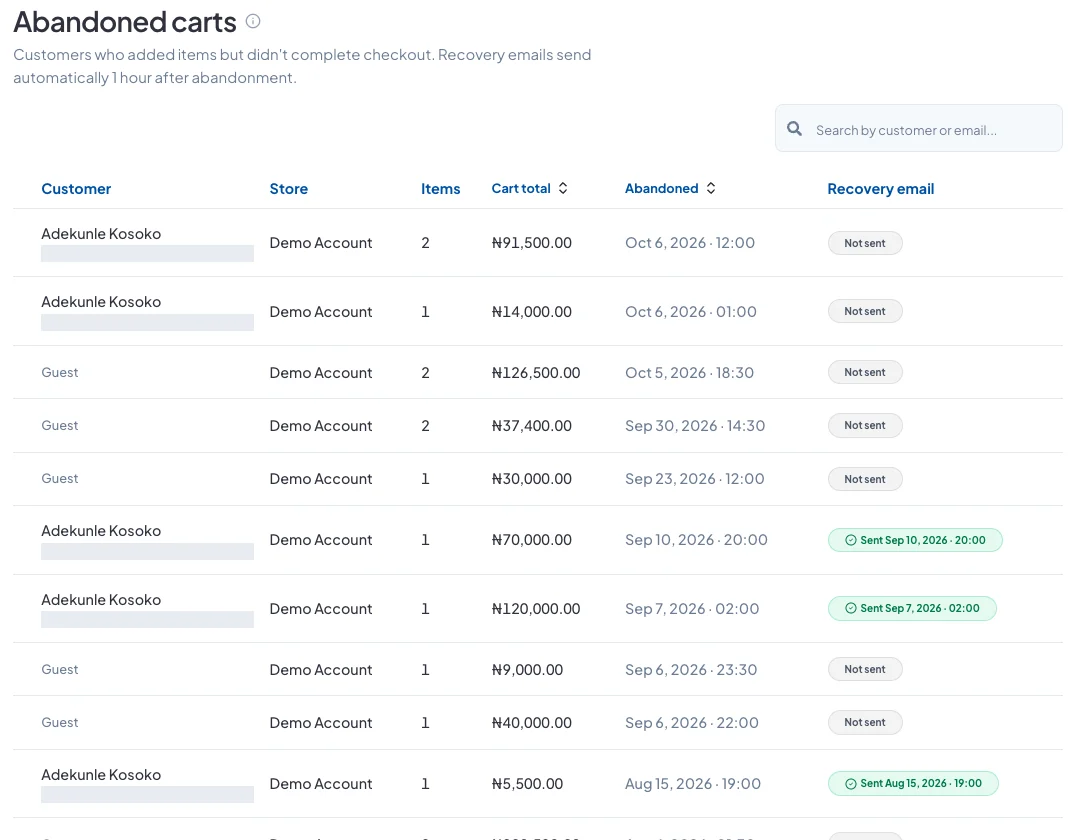
Task: Click the info icon beside Abandoned carts
Action: [253, 21]
